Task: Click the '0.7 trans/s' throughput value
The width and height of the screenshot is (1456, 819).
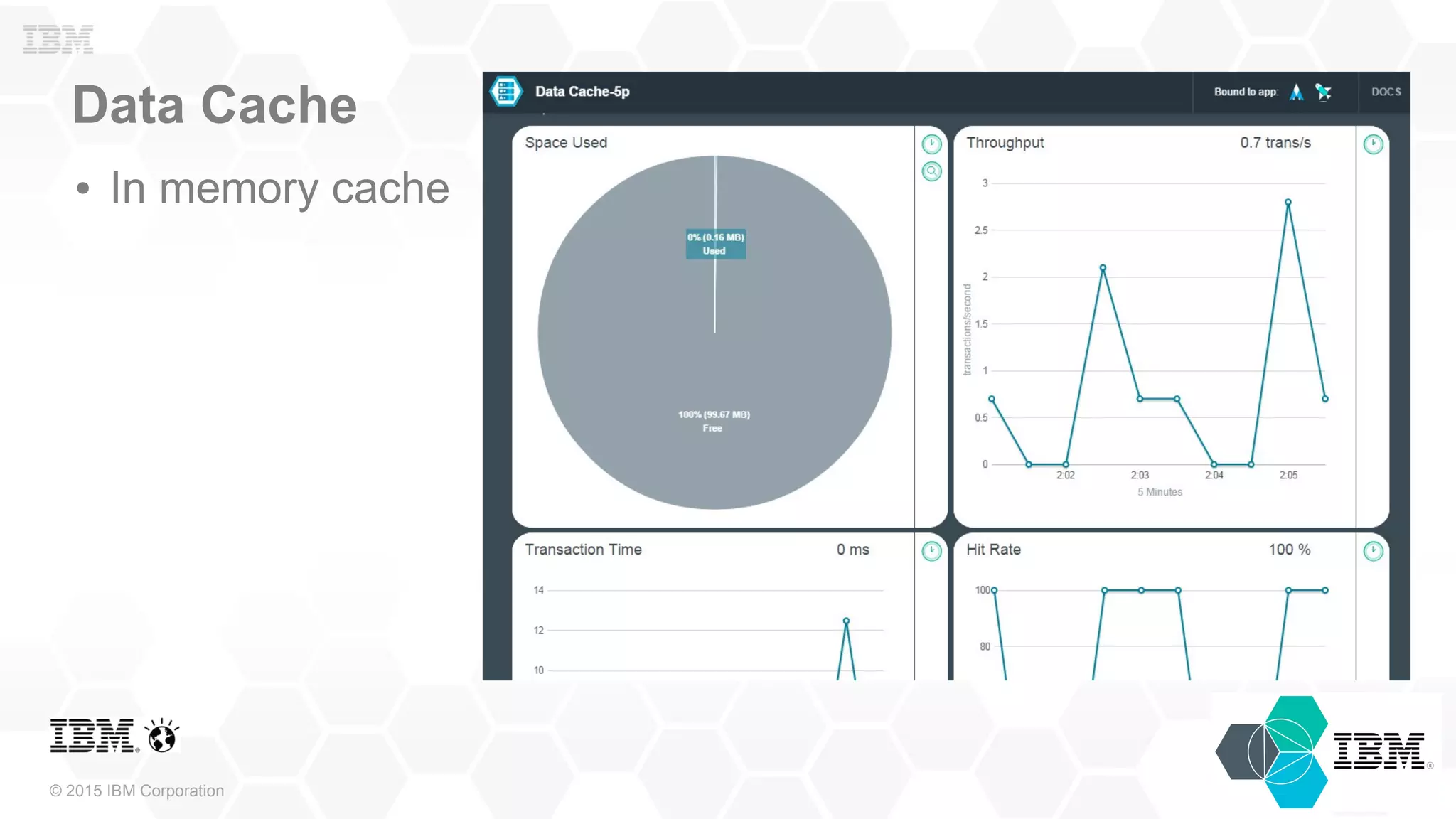Action: (1275, 143)
